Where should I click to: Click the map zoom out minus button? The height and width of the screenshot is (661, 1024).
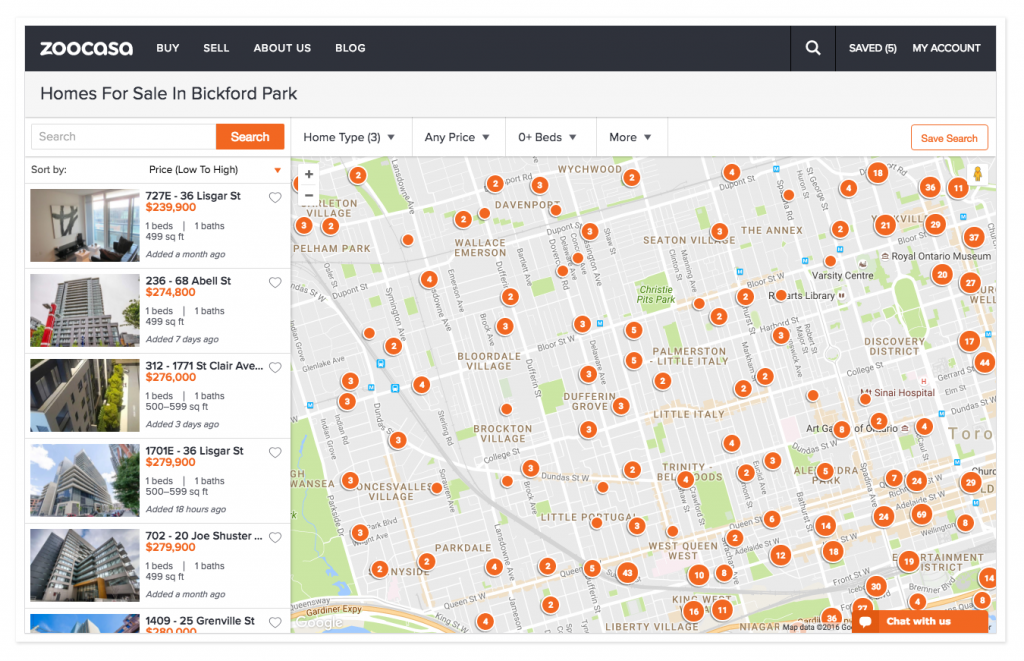pos(309,196)
